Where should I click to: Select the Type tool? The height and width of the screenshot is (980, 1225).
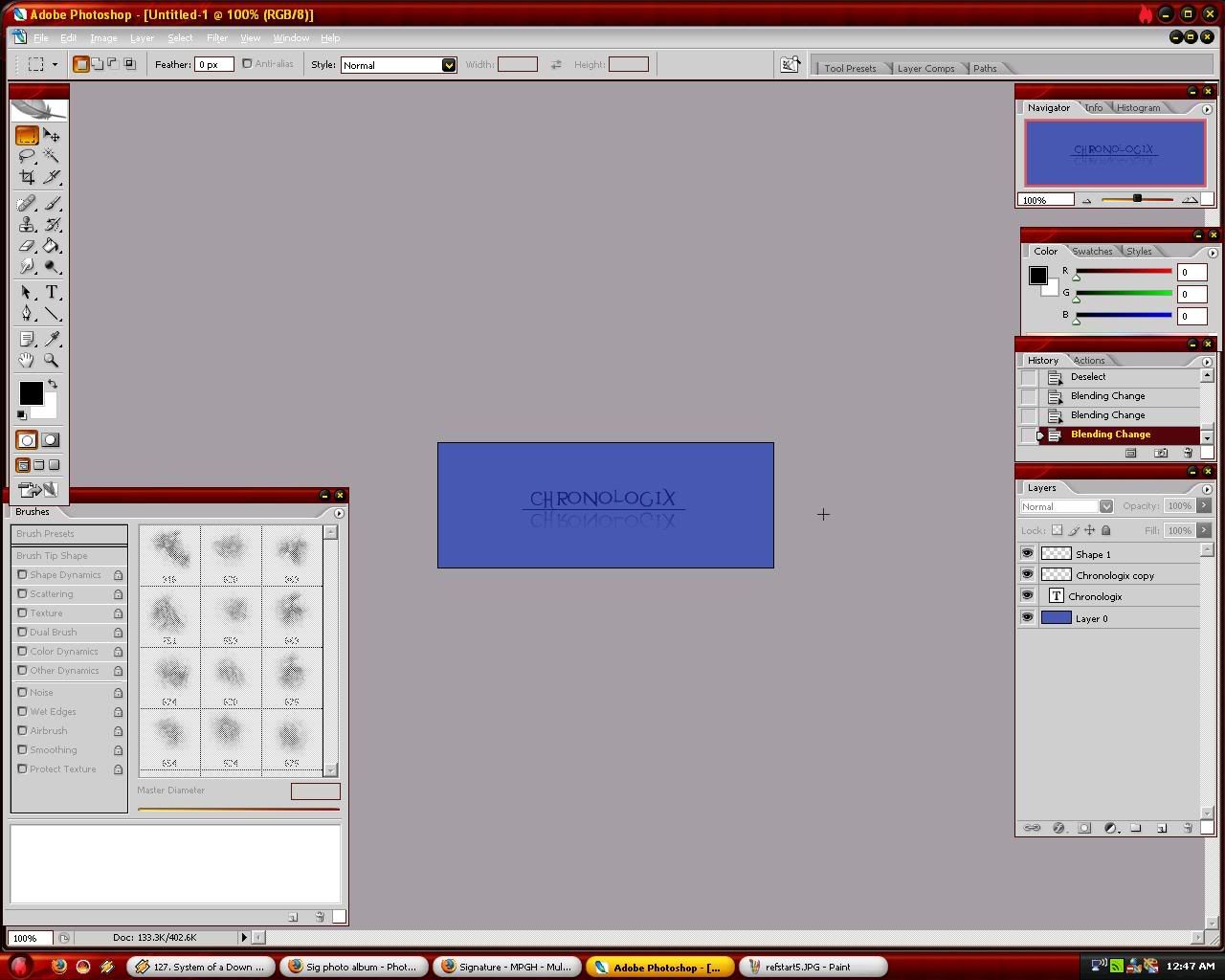click(x=52, y=293)
